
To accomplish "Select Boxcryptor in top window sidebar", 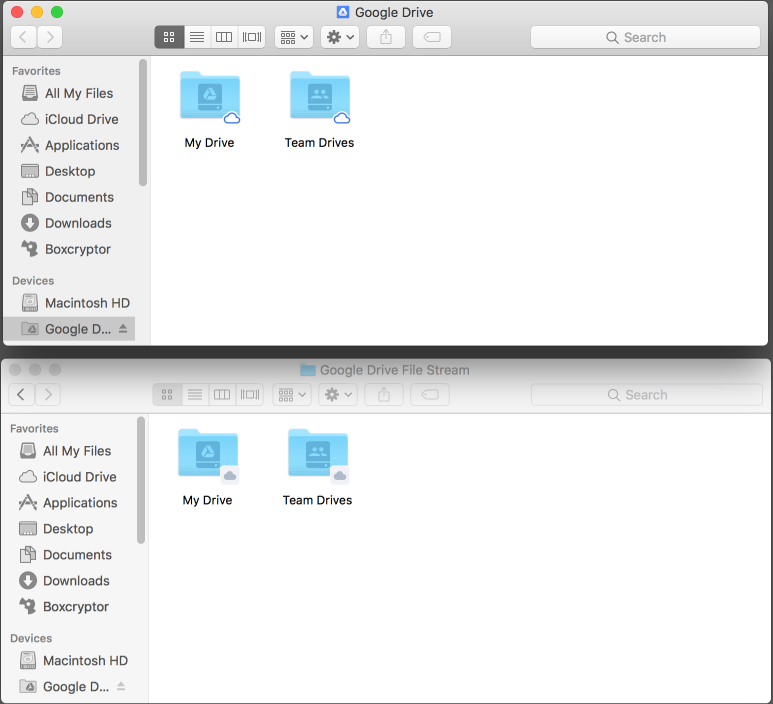I will pos(69,249).
